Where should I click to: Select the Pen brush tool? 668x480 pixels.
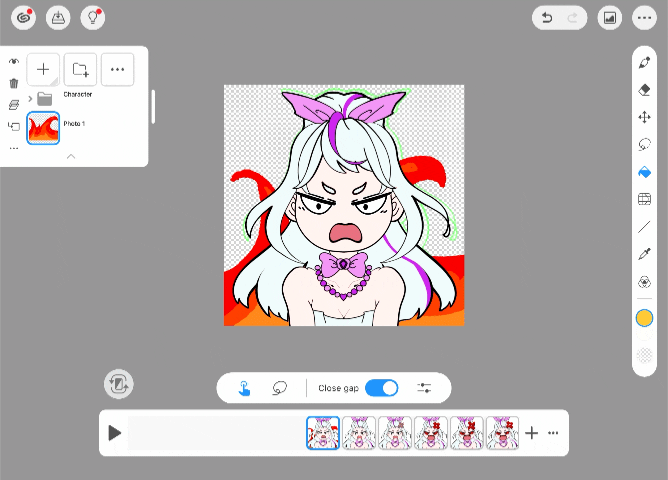tap(645, 63)
